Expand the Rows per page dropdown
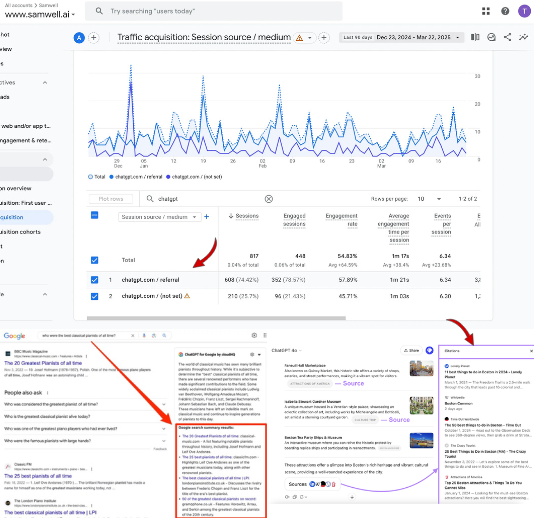The width and height of the screenshot is (534, 518). tap(429, 199)
